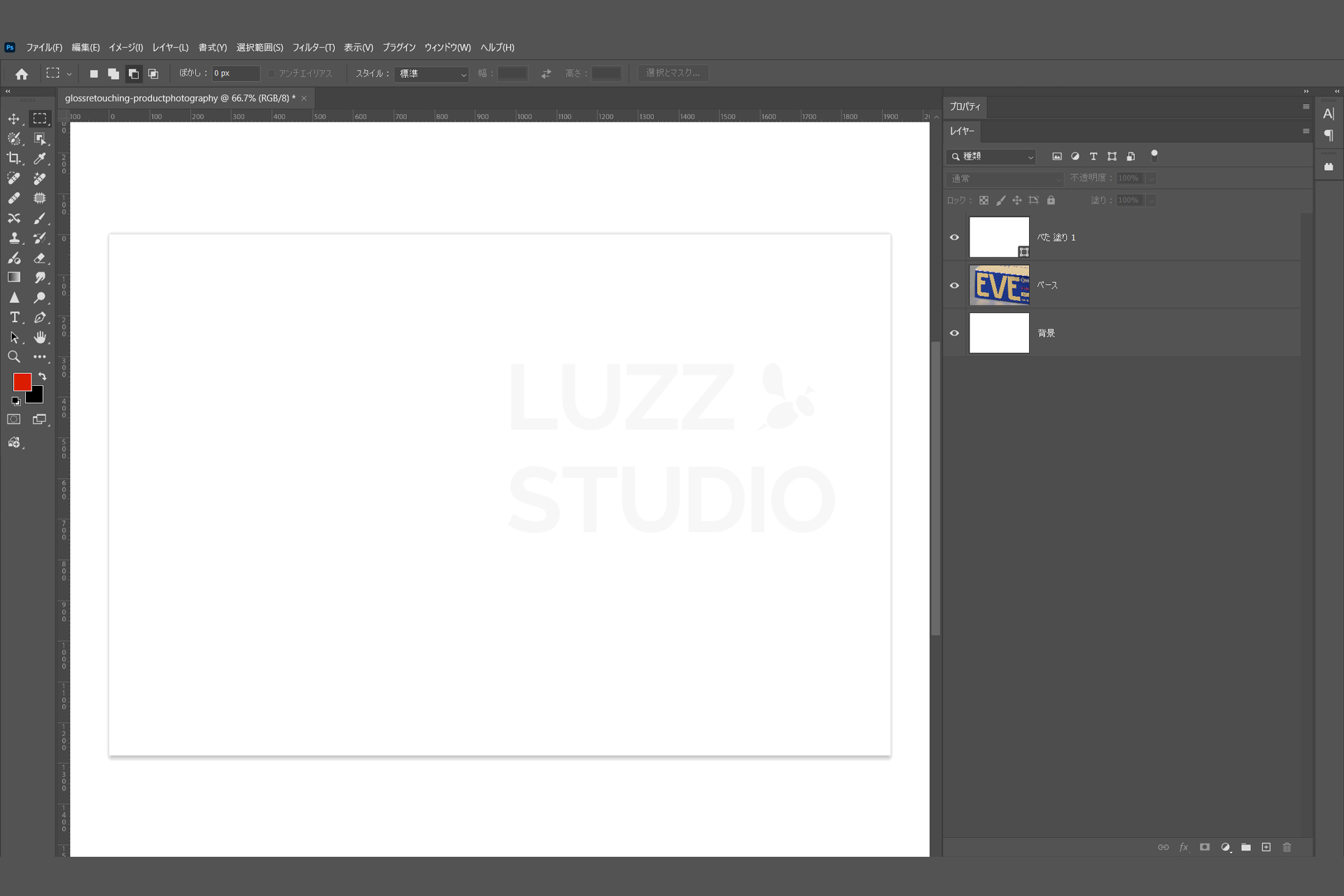This screenshot has height=896, width=1344.
Task: Select the Zoom tool
Action: [x=14, y=357]
